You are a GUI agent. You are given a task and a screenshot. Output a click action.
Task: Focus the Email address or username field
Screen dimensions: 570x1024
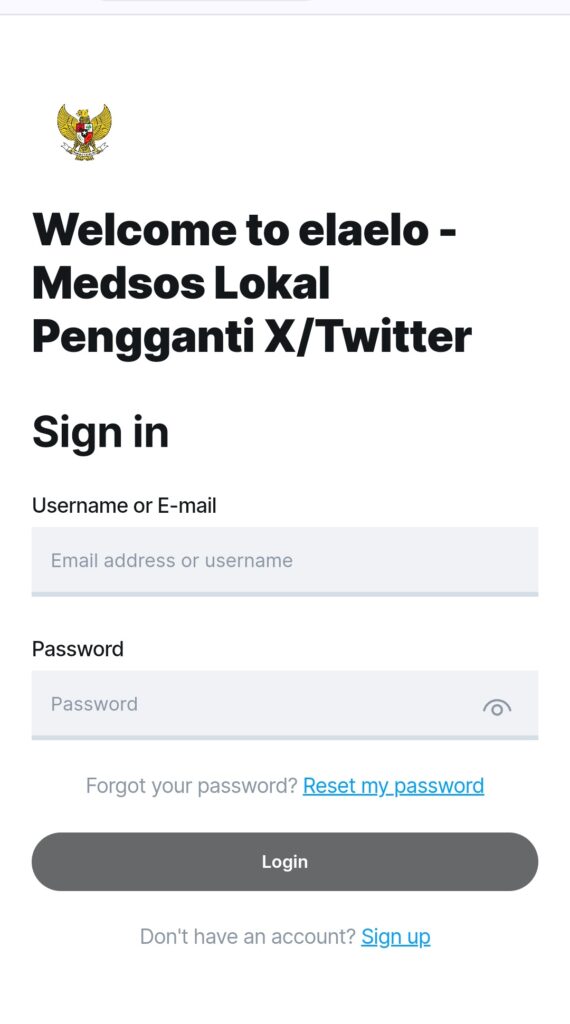(x=285, y=560)
